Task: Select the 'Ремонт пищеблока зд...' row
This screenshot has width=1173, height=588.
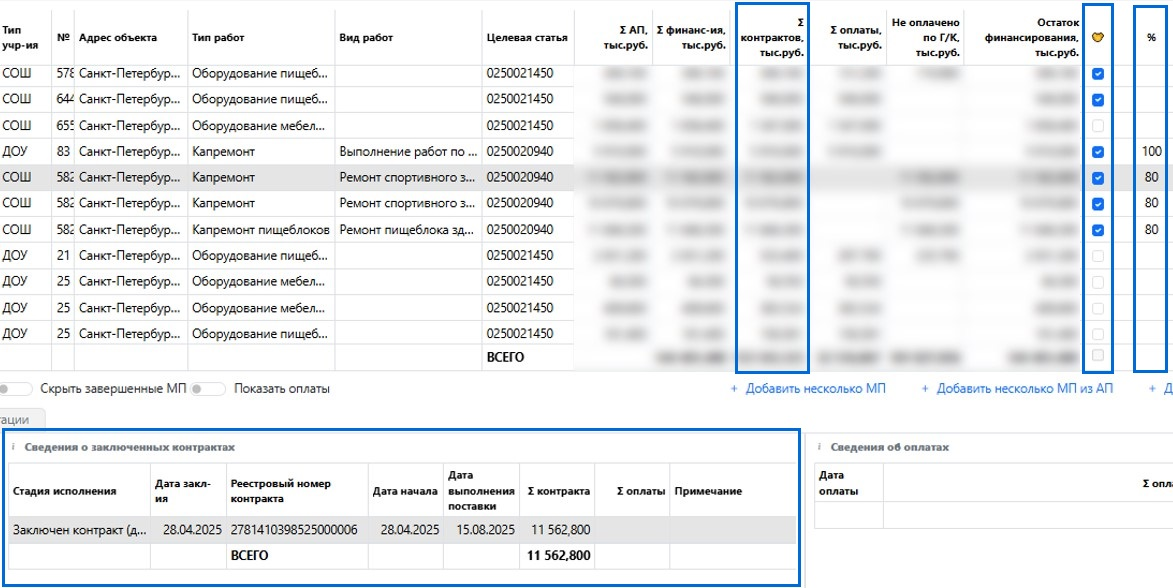Action: (x=406, y=230)
